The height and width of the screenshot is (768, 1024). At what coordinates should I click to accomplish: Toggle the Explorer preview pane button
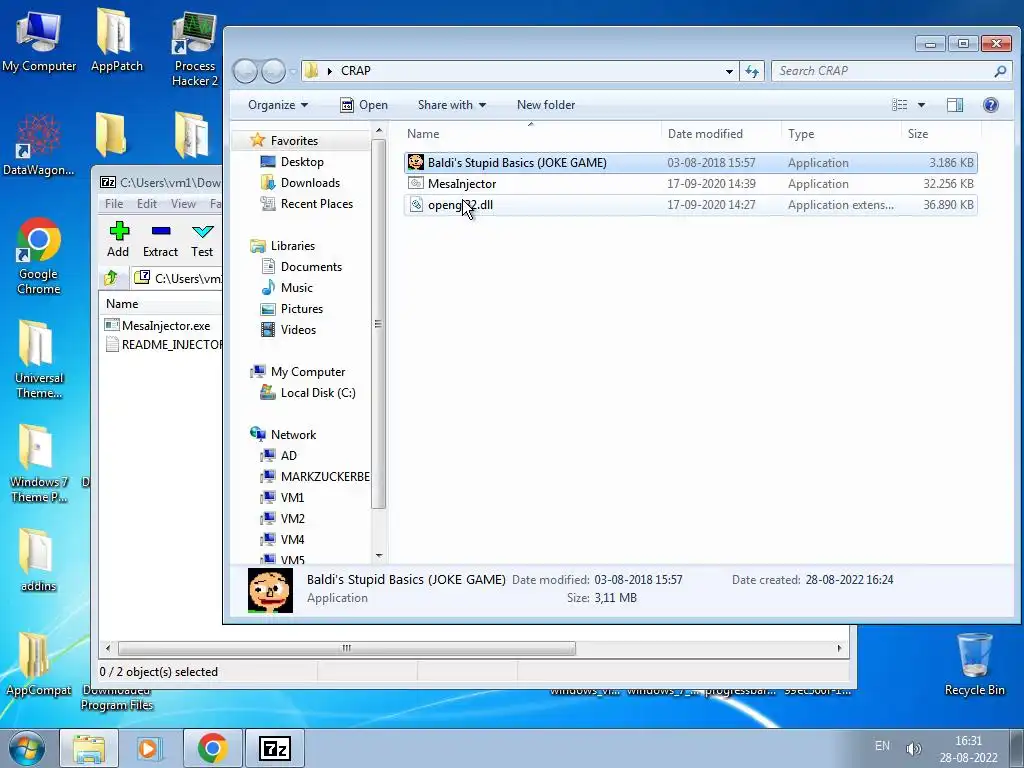point(955,105)
